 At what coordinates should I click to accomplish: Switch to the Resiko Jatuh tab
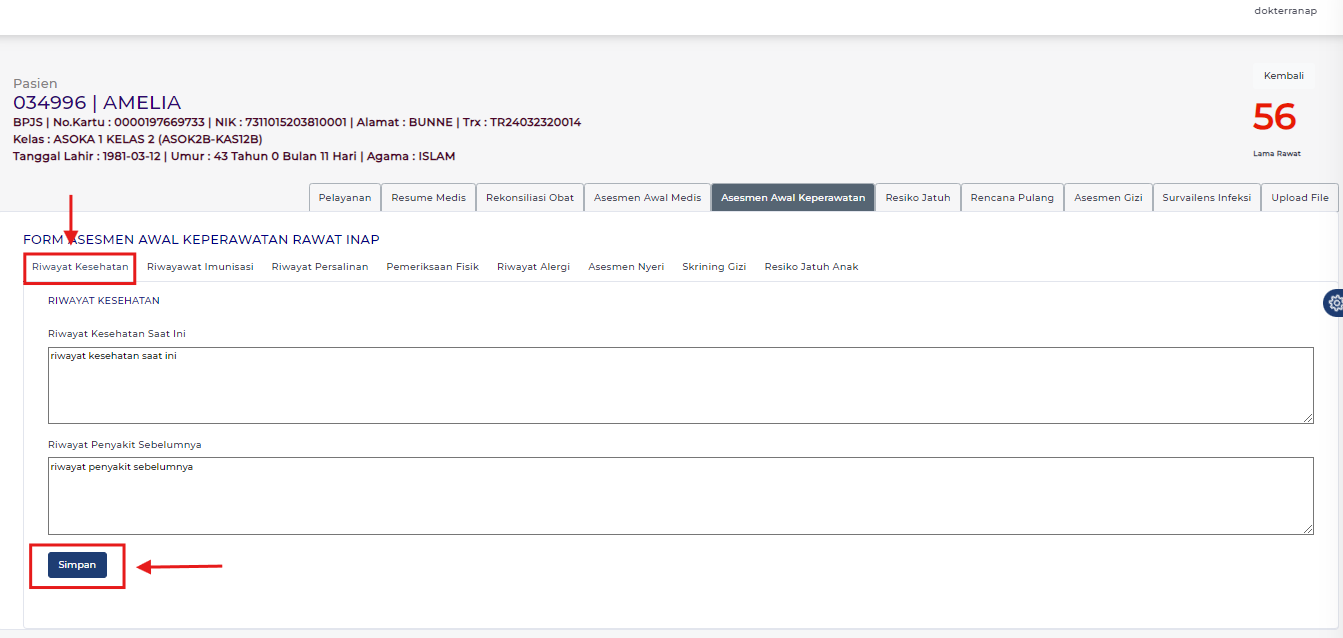click(917, 197)
